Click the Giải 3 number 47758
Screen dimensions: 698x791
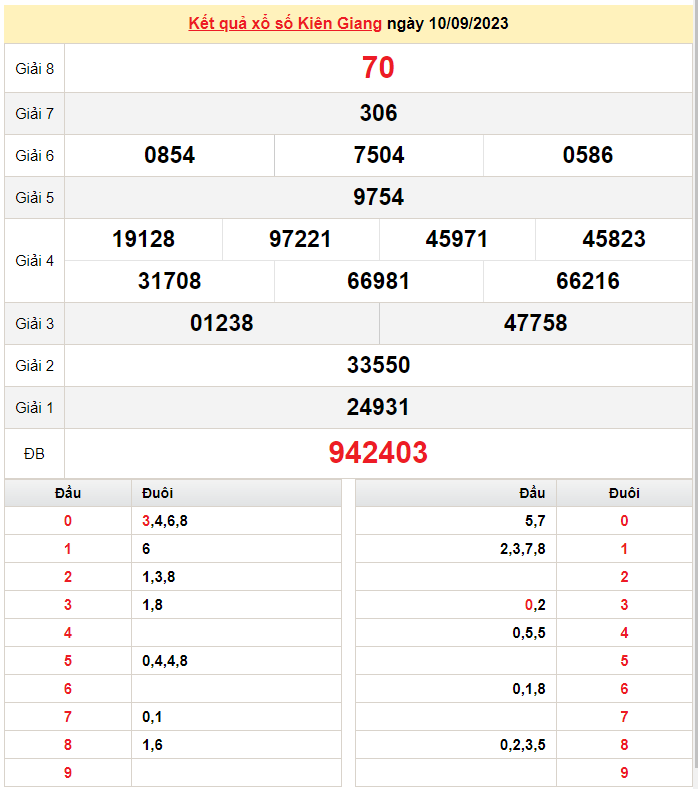click(536, 323)
